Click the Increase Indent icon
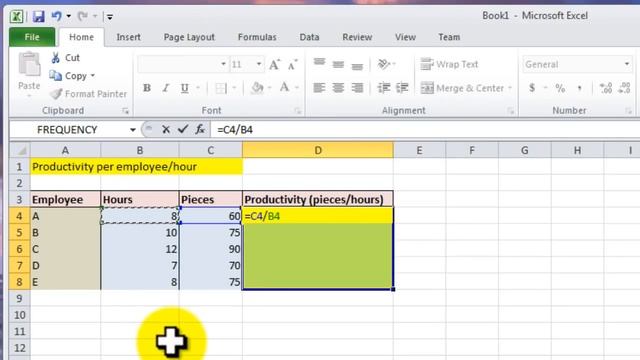This screenshot has height=360, width=640. coord(402,88)
